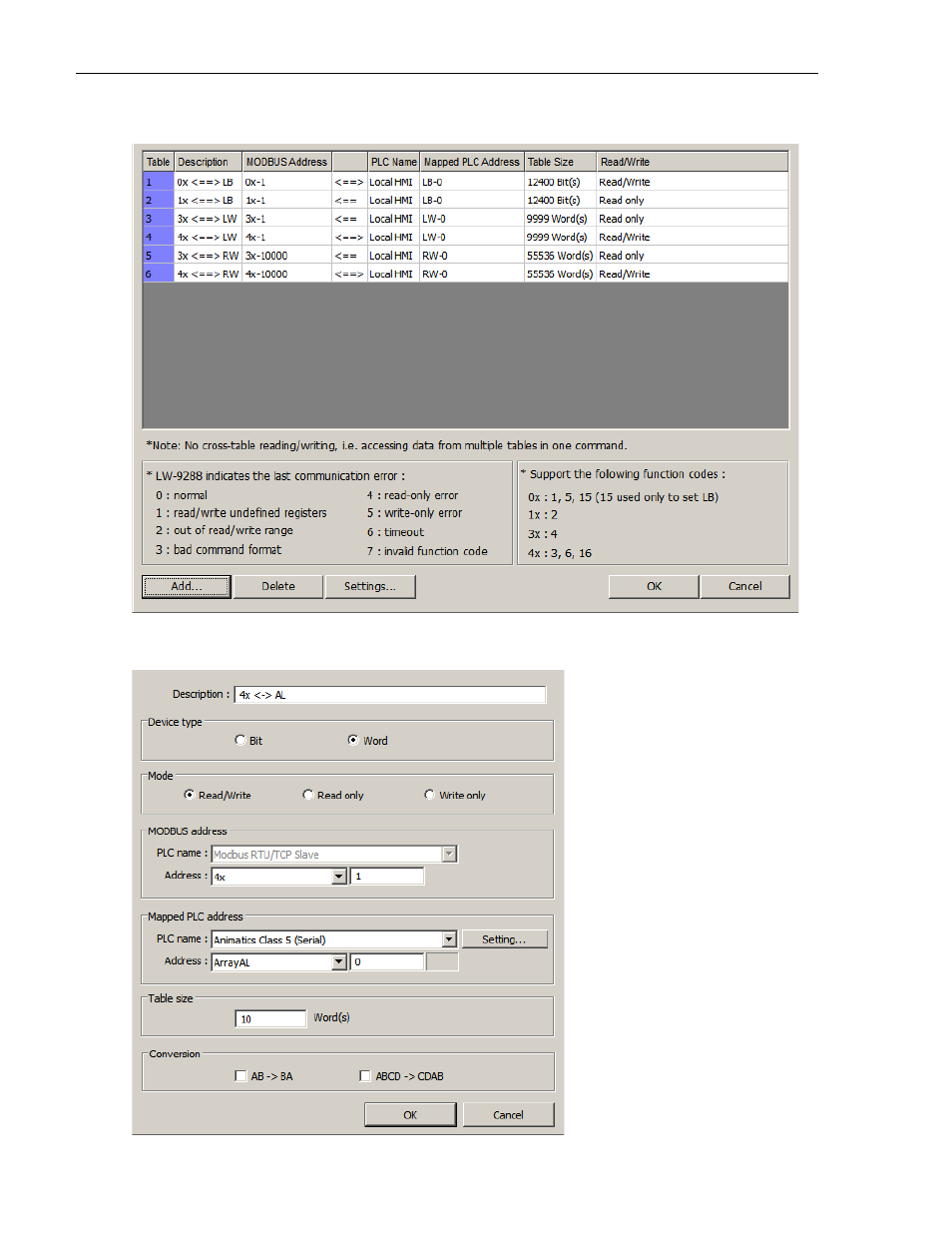Click the Read only cell in row 2
This screenshot has width=952, height=1233.
(x=693, y=200)
